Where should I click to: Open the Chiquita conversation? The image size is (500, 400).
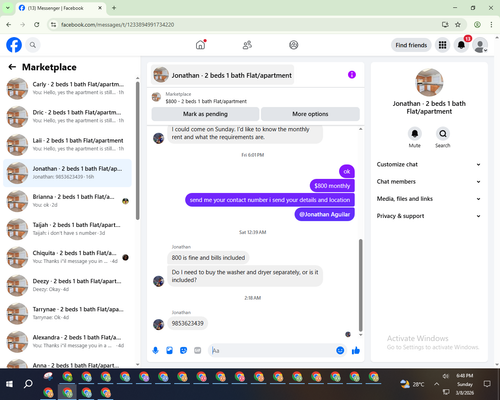[x=67, y=257]
